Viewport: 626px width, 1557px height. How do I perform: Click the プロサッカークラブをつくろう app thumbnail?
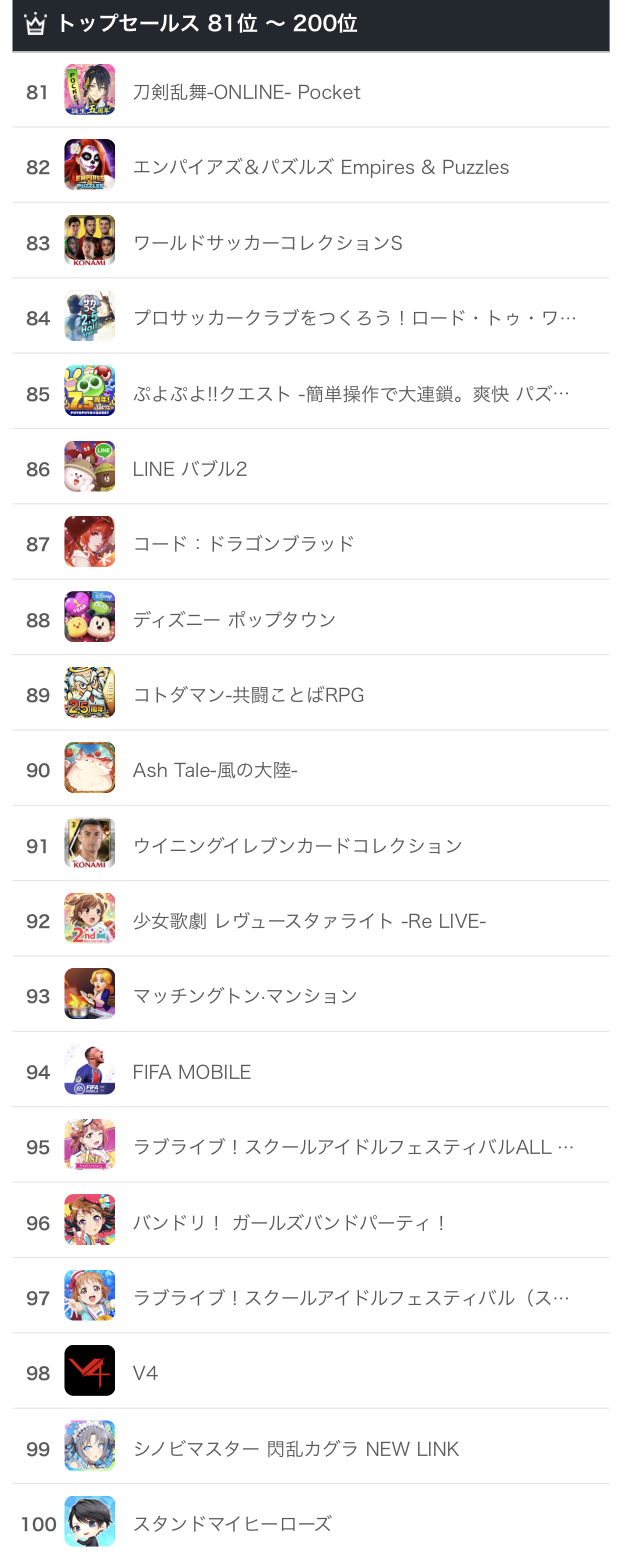click(x=90, y=316)
